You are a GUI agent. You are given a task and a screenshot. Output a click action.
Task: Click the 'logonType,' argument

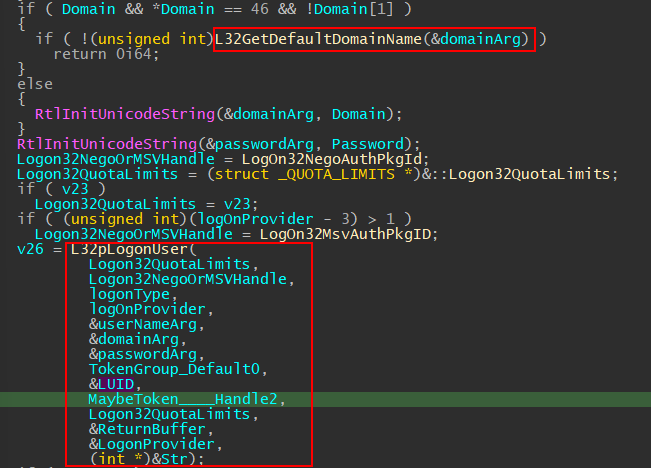click(x=133, y=294)
